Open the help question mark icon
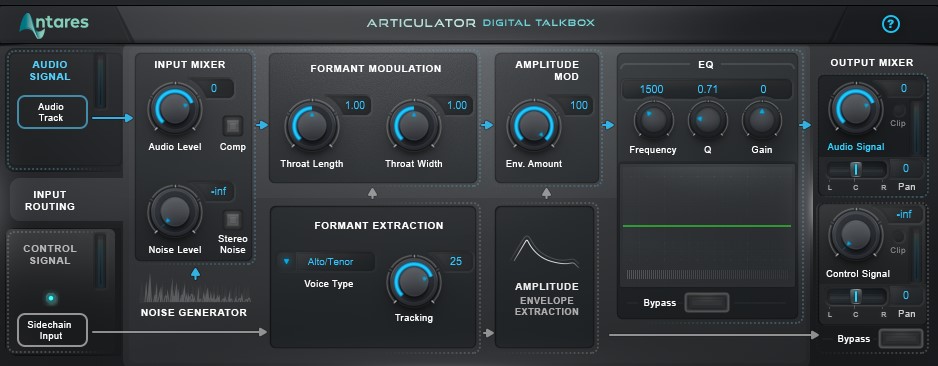Screen dimensions: 938x366 tap(891, 24)
